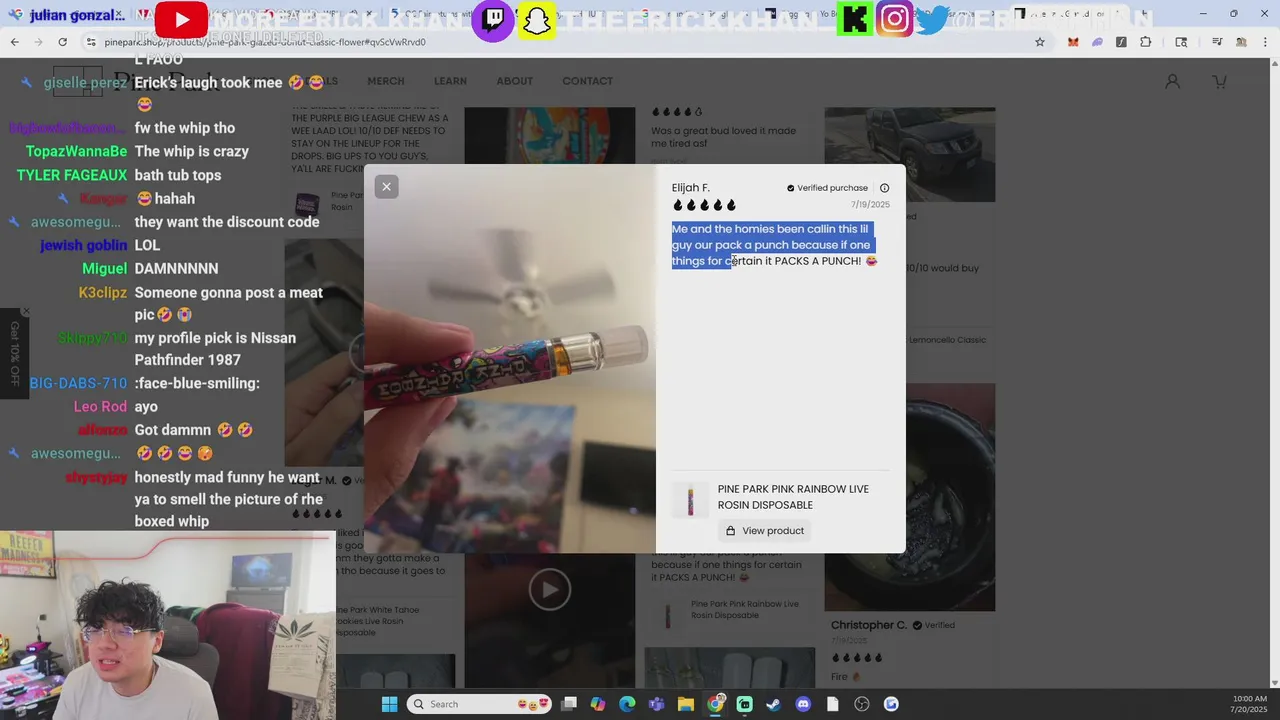
Task: Open the Windows Start menu
Action: [x=389, y=704]
